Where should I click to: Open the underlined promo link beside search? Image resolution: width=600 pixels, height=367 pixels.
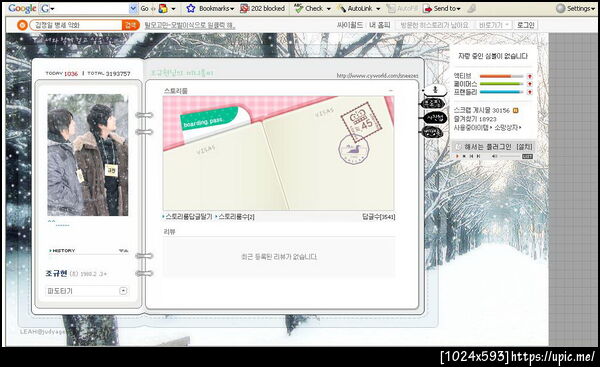190,26
